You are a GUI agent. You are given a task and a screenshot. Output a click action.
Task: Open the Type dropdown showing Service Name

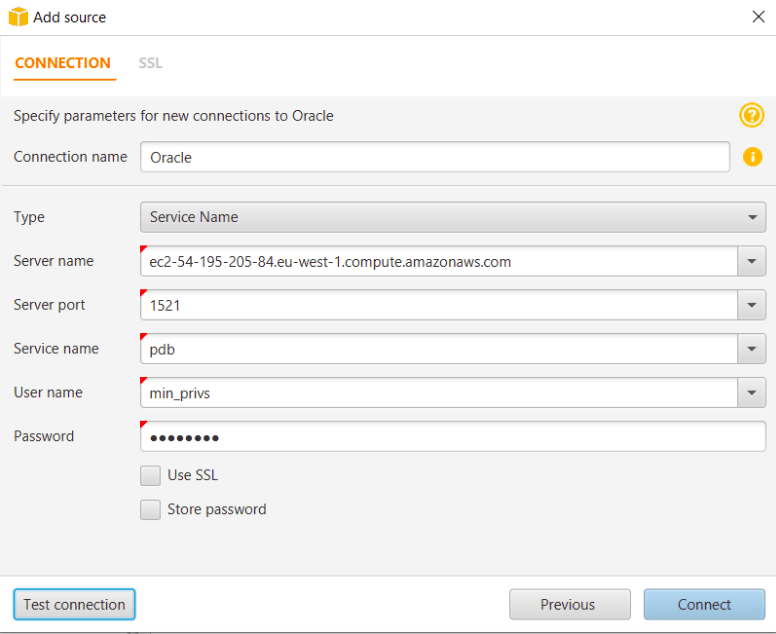pos(452,217)
